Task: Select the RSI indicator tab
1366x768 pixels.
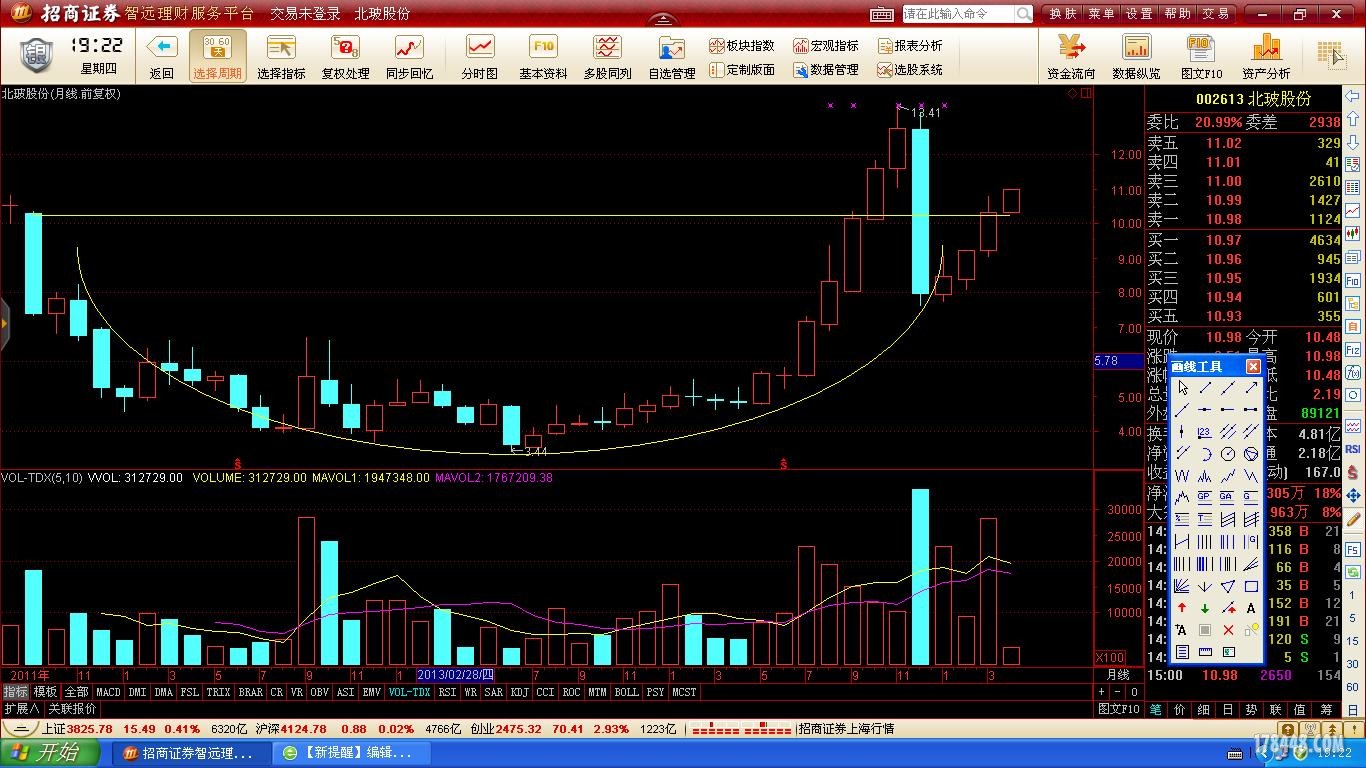Action: [x=446, y=692]
